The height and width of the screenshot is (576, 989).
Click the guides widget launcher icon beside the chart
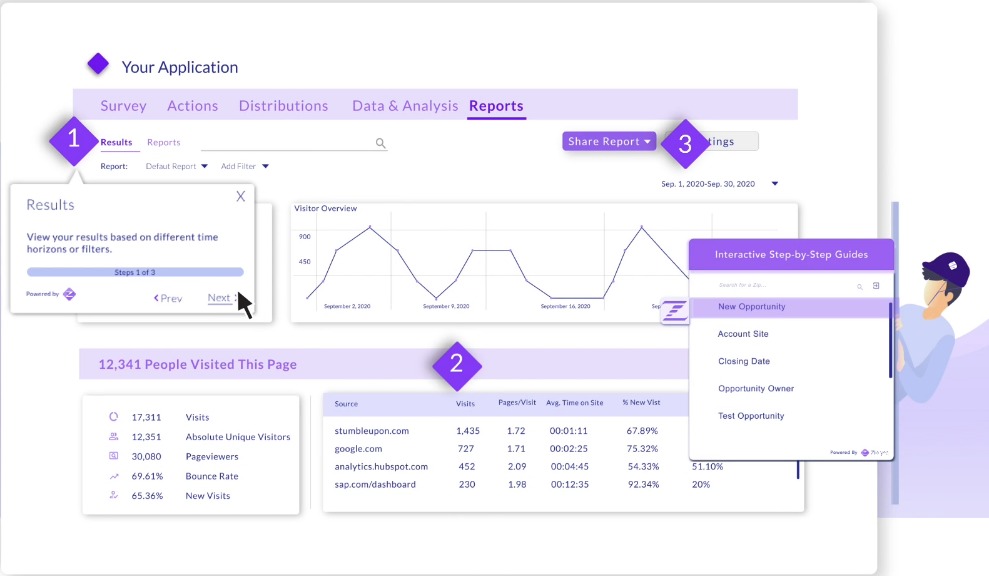674,310
